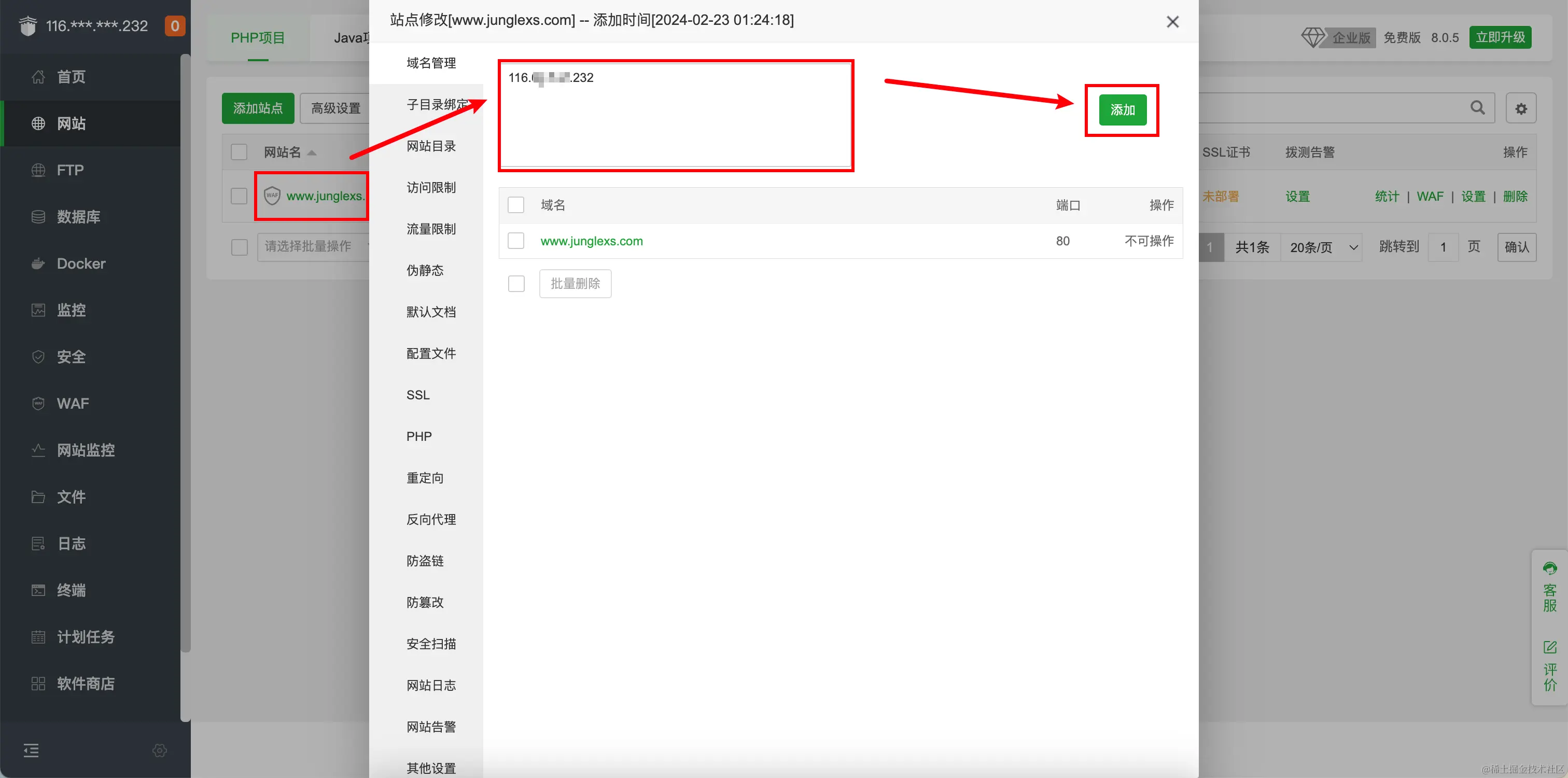Click into the domain input textarea

pyautogui.click(x=675, y=116)
